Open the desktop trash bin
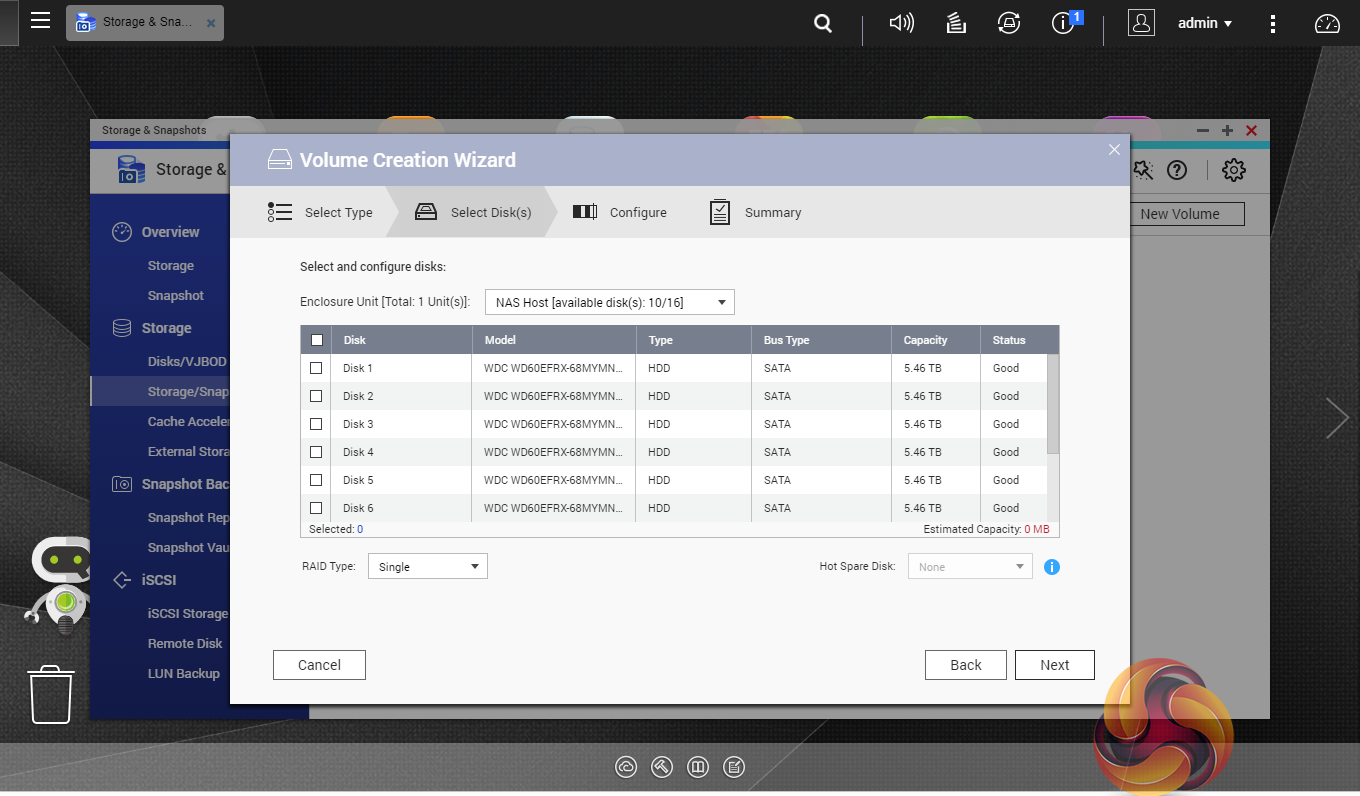This screenshot has height=796, width=1360. click(52, 694)
